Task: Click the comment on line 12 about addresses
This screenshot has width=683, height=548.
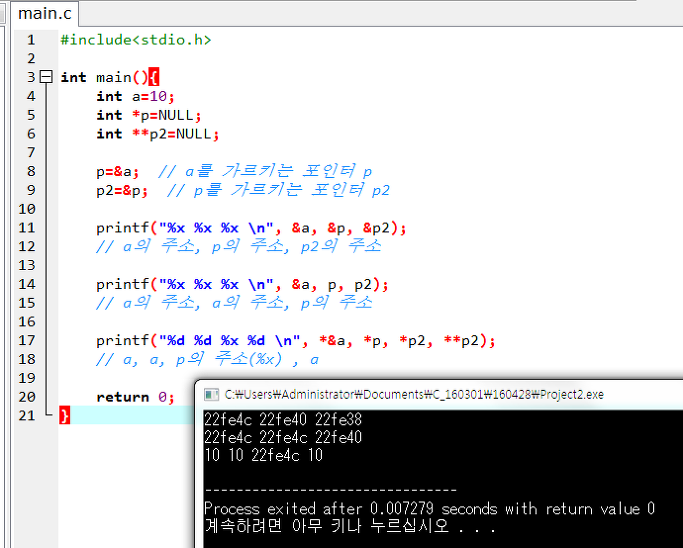Action: coord(239,247)
